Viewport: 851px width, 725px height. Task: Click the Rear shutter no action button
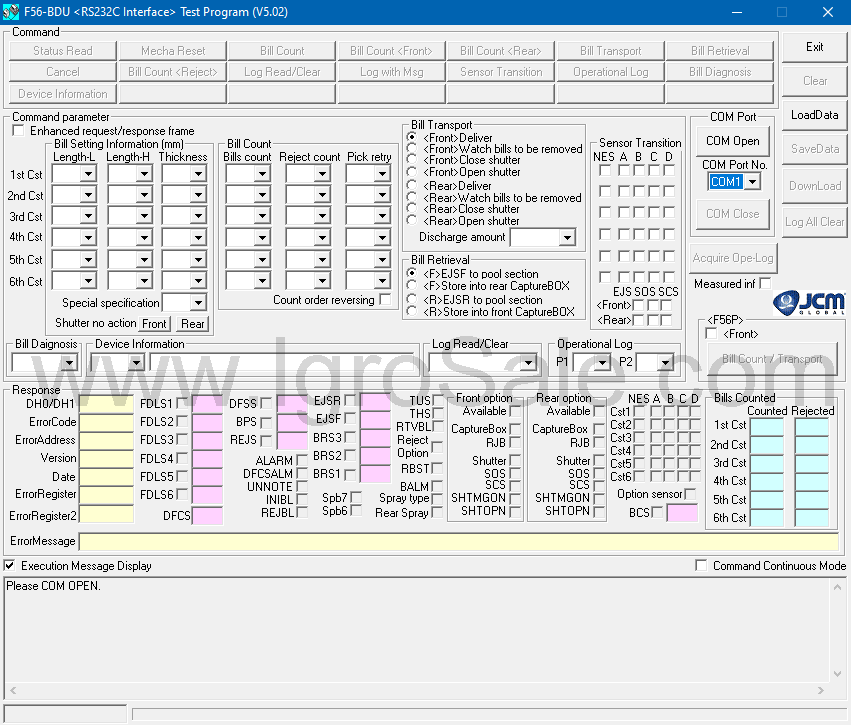pos(192,324)
